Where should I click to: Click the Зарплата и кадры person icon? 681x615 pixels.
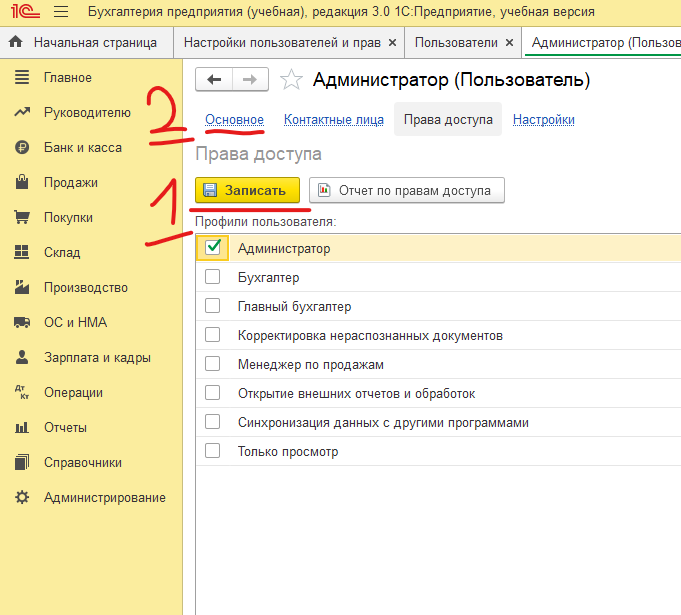(22, 357)
